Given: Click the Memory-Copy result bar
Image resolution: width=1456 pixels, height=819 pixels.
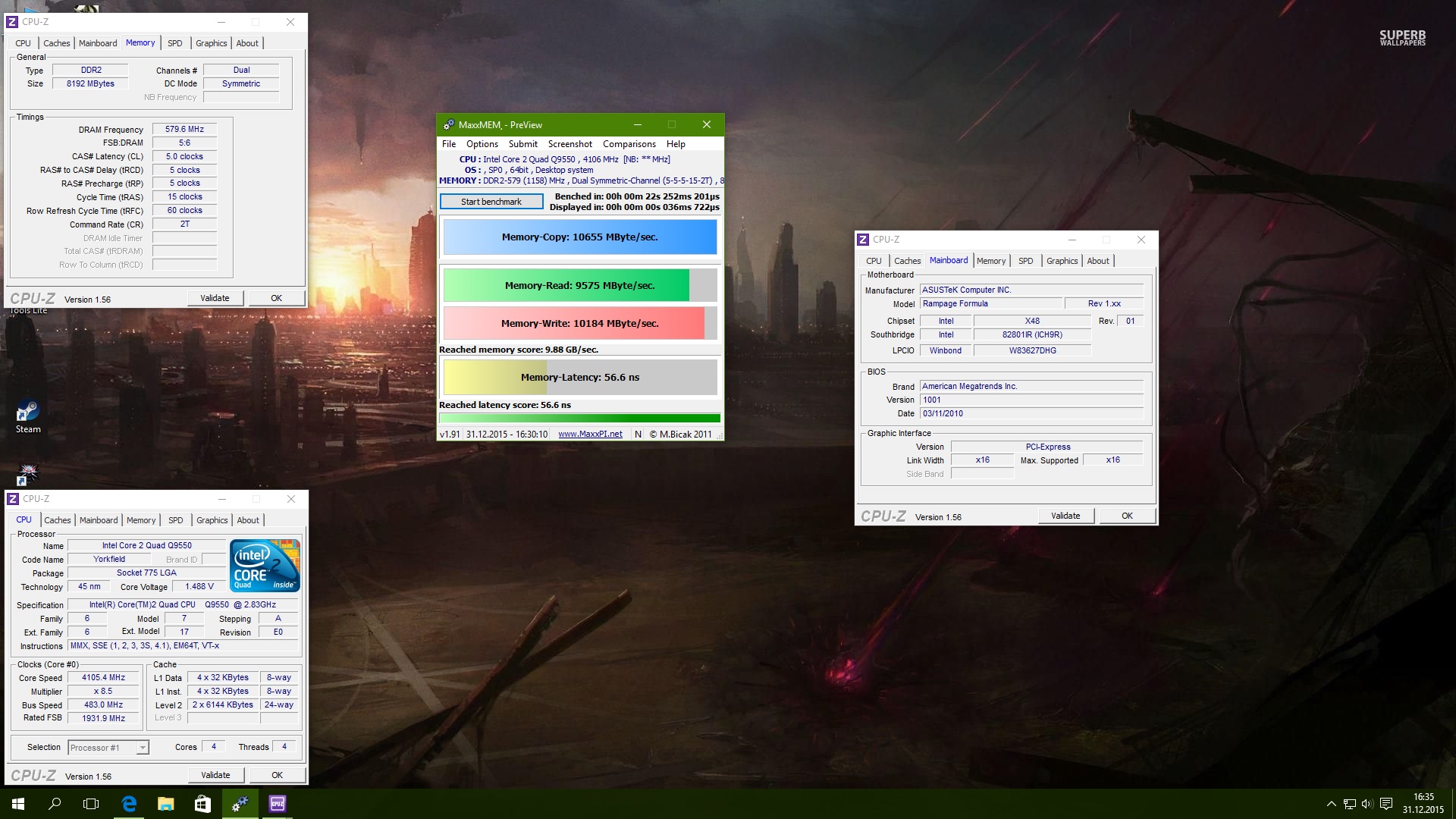Looking at the screenshot, I should click(579, 237).
